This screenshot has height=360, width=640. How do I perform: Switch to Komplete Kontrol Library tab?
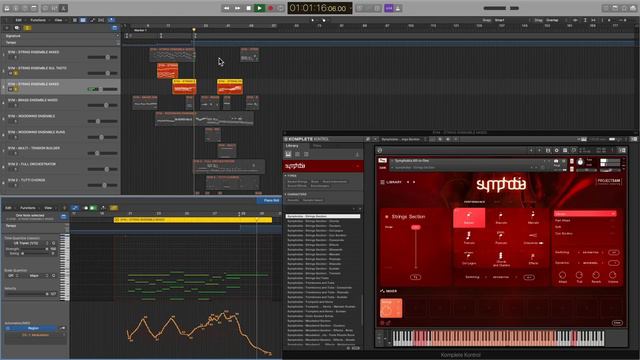coord(292,146)
